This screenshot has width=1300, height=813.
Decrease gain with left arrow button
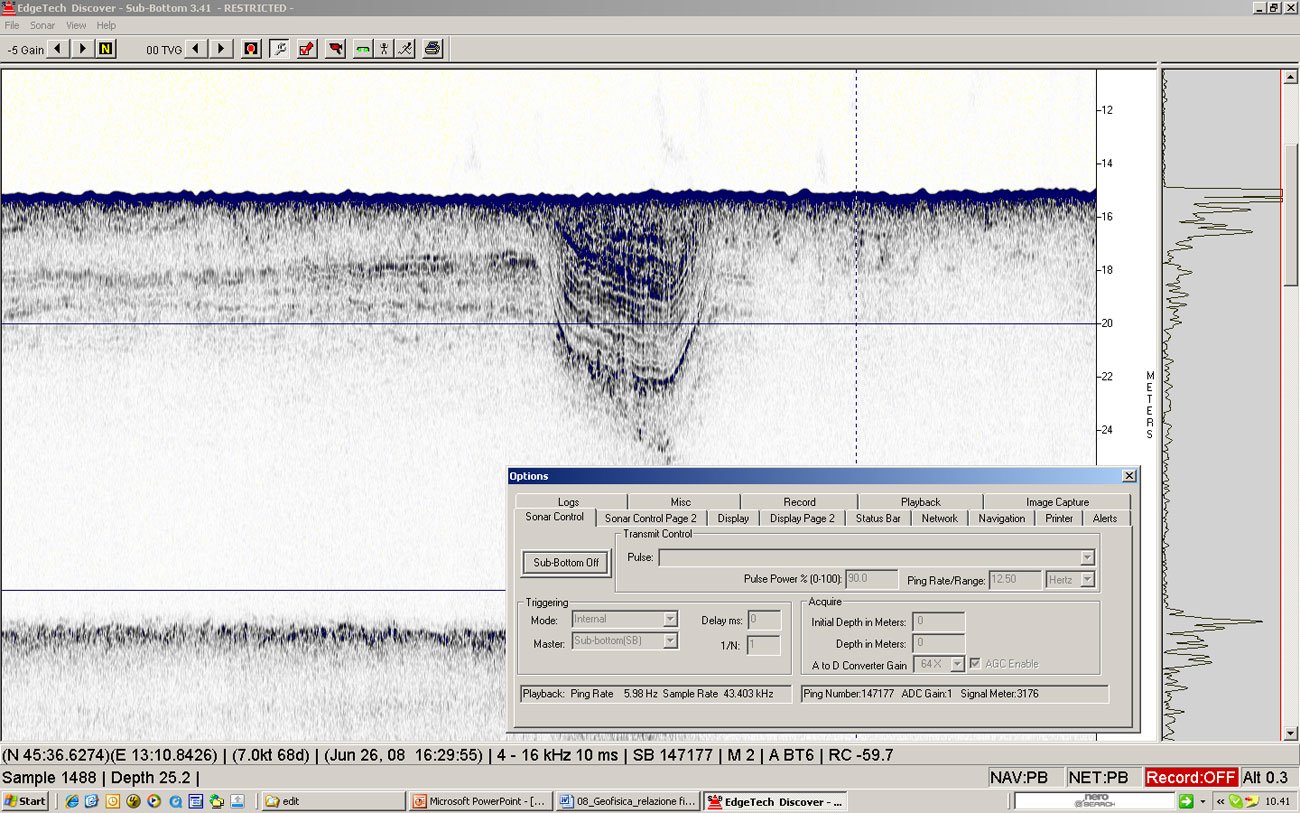pyautogui.click(x=59, y=49)
